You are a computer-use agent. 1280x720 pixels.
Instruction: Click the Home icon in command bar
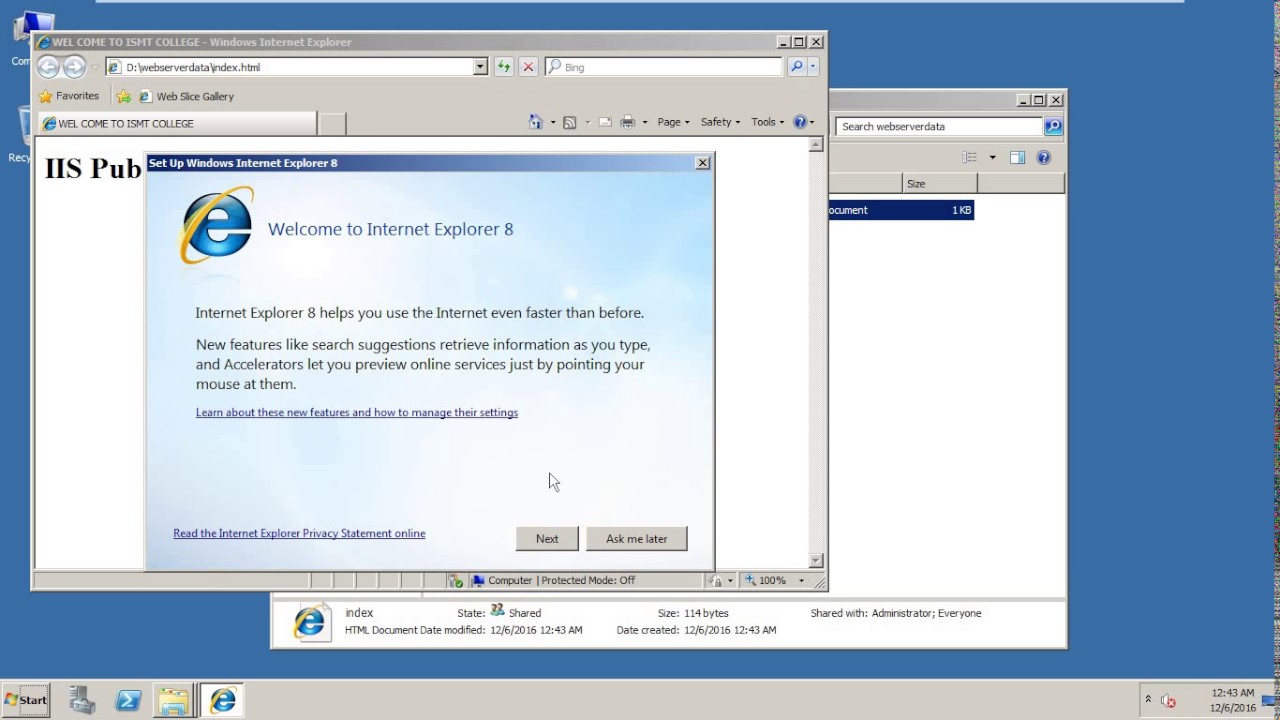tap(536, 122)
